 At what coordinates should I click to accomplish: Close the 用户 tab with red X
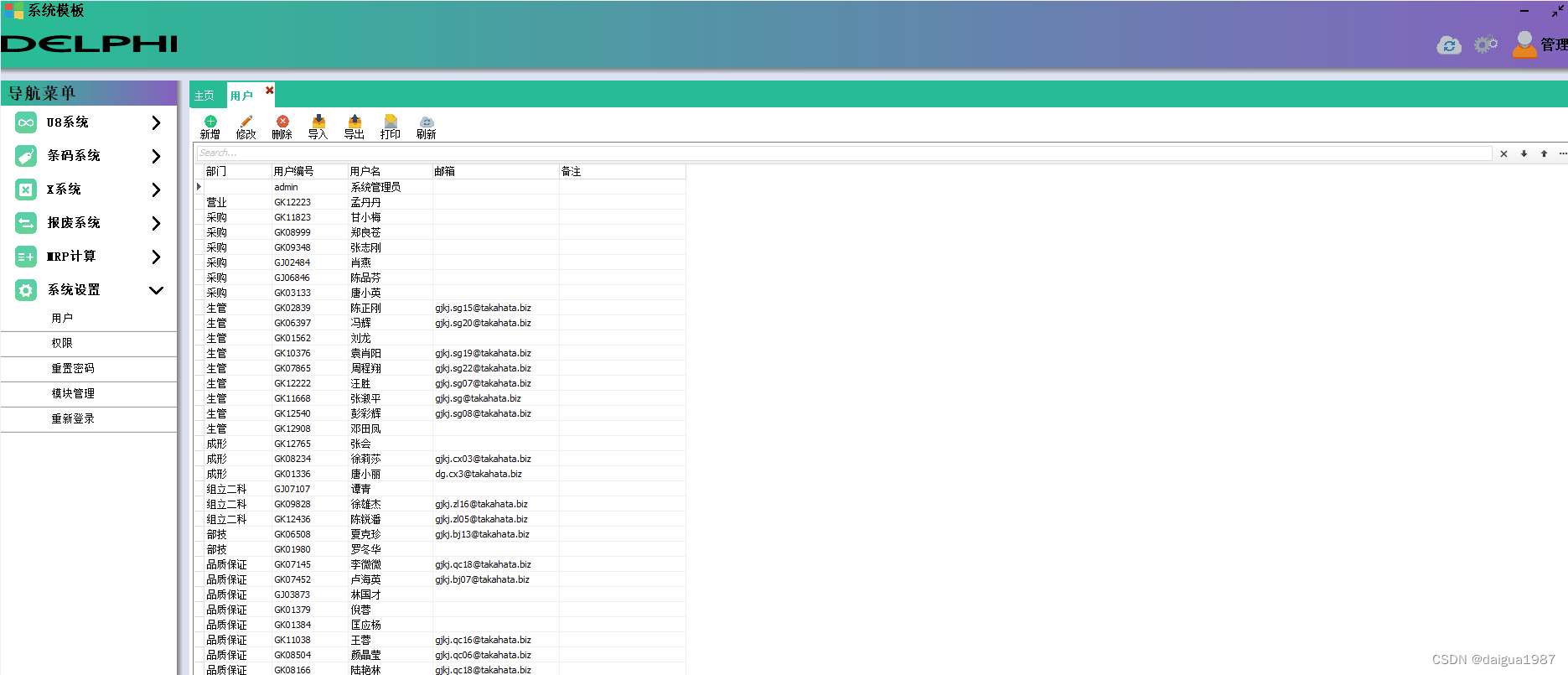point(270,90)
